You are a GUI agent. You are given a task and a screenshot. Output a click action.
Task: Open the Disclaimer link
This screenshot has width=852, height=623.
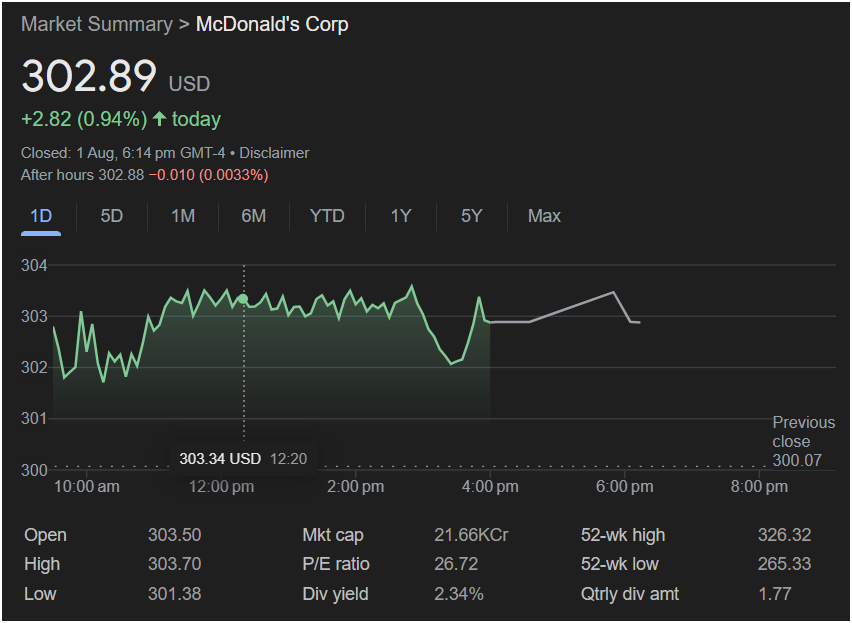pos(274,153)
